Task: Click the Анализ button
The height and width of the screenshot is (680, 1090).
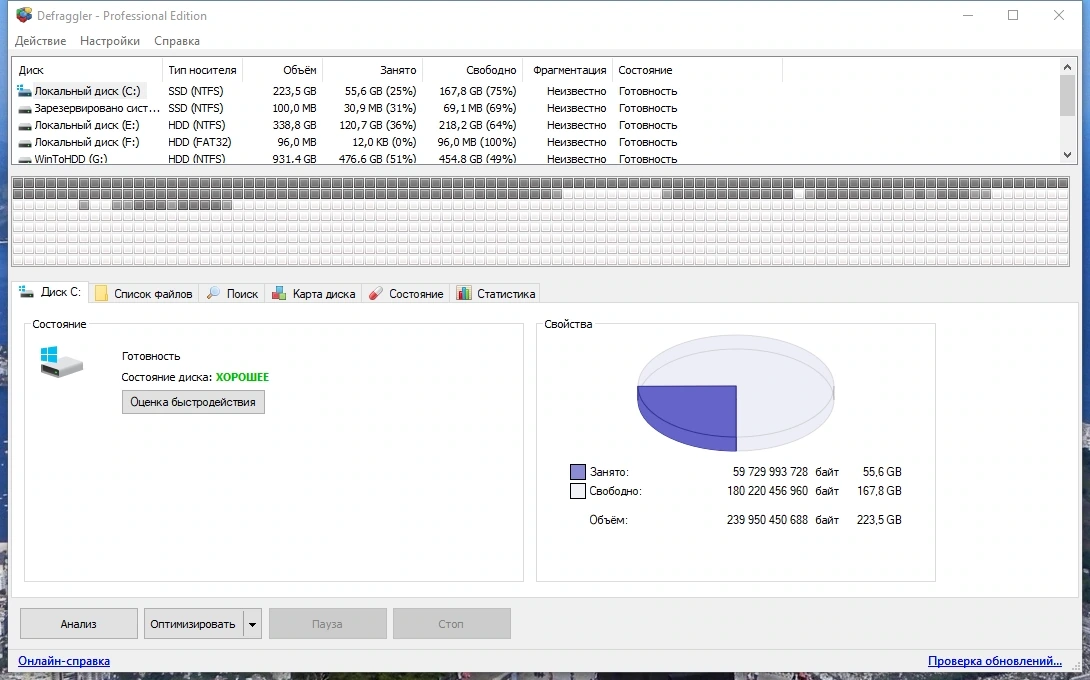Action: [79, 624]
